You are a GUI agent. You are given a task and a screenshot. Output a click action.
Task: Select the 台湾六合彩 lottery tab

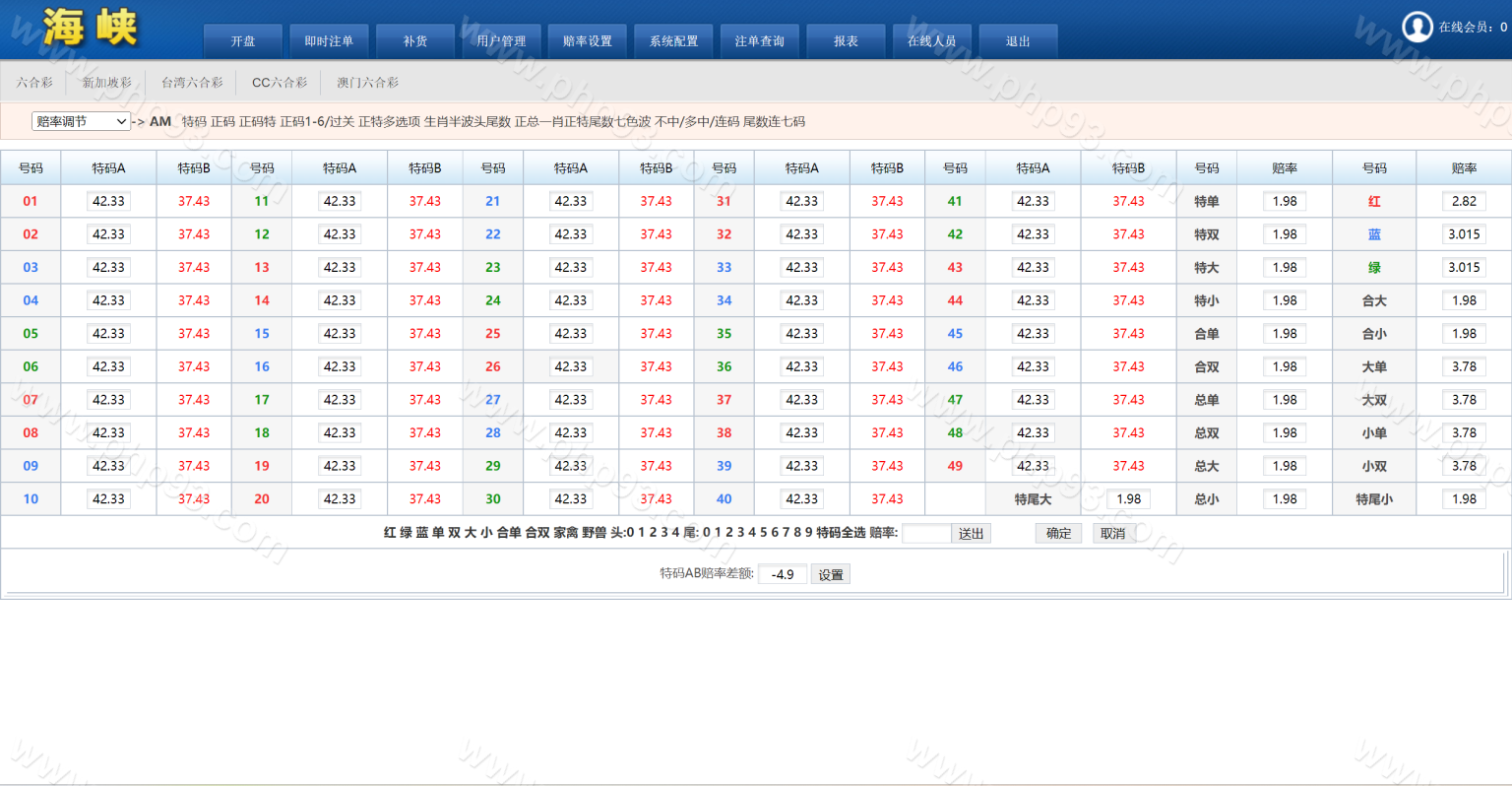click(x=192, y=83)
